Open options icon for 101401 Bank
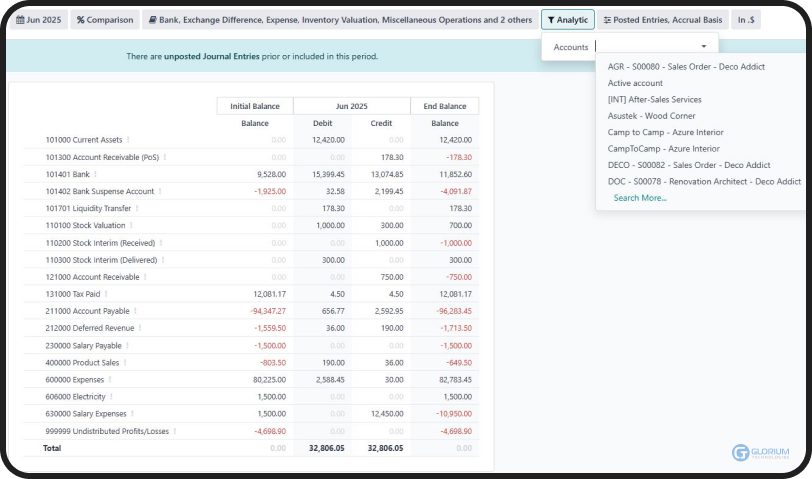This screenshot has width=812, height=479. click(95, 174)
